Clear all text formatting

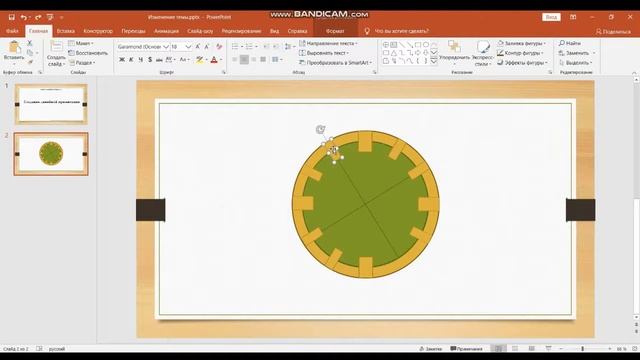[x=219, y=47]
